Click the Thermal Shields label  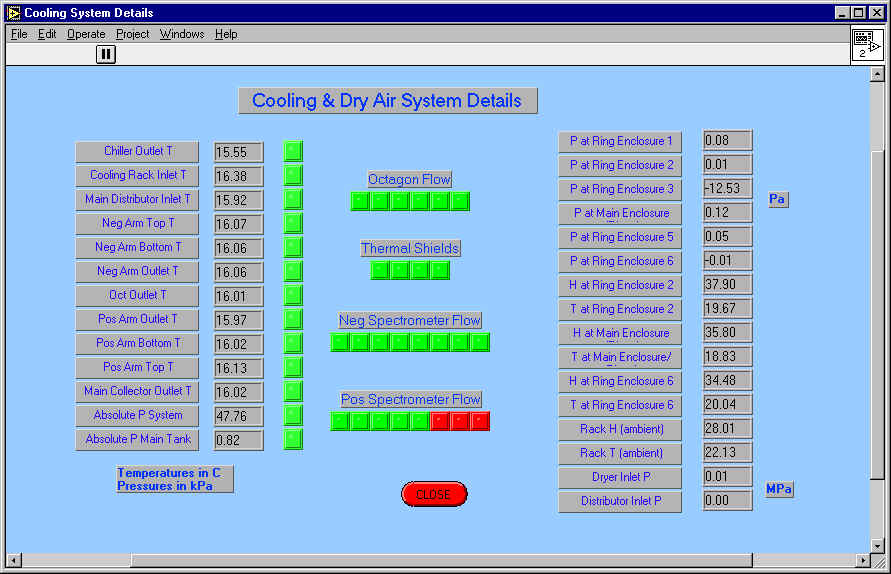point(410,248)
